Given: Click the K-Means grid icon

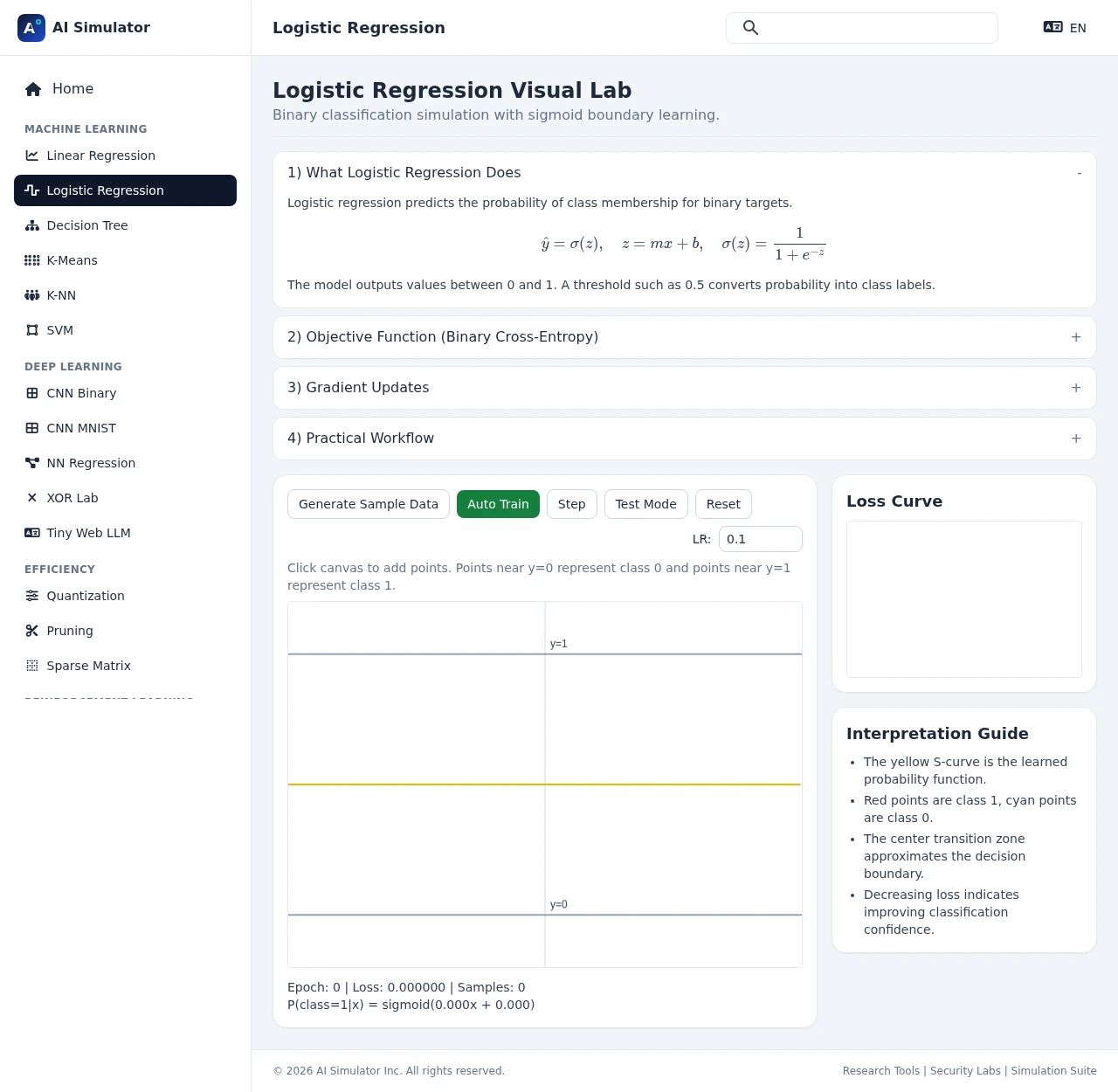Looking at the screenshot, I should (x=32, y=260).
